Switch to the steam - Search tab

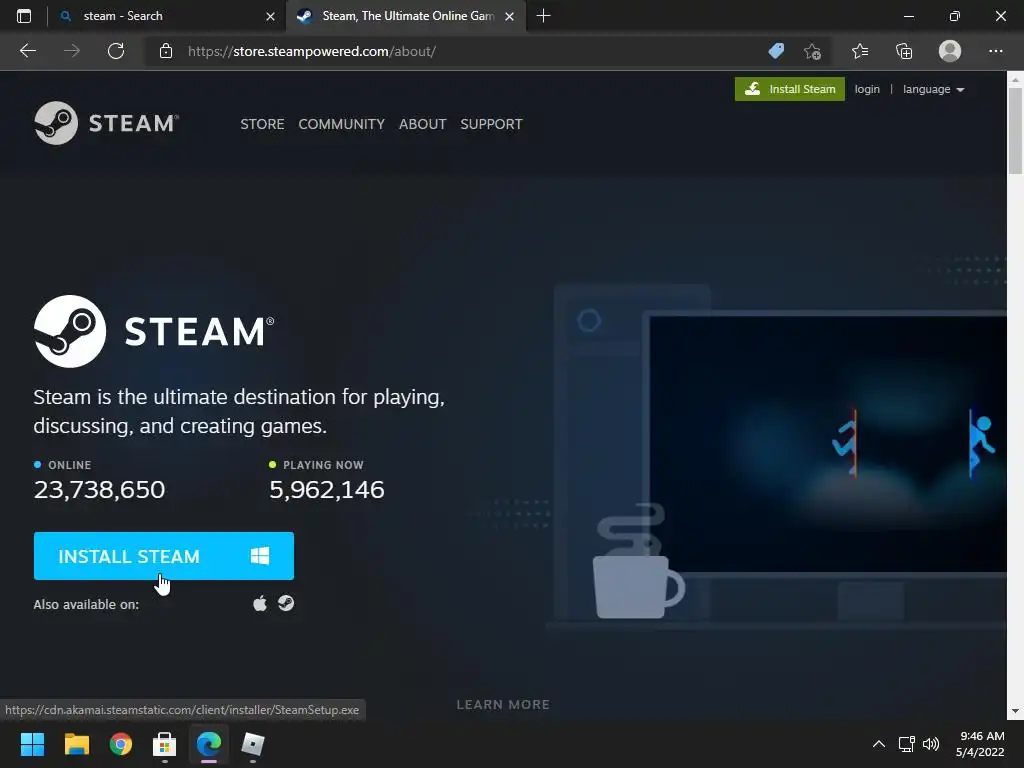click(x=166, y=16)
